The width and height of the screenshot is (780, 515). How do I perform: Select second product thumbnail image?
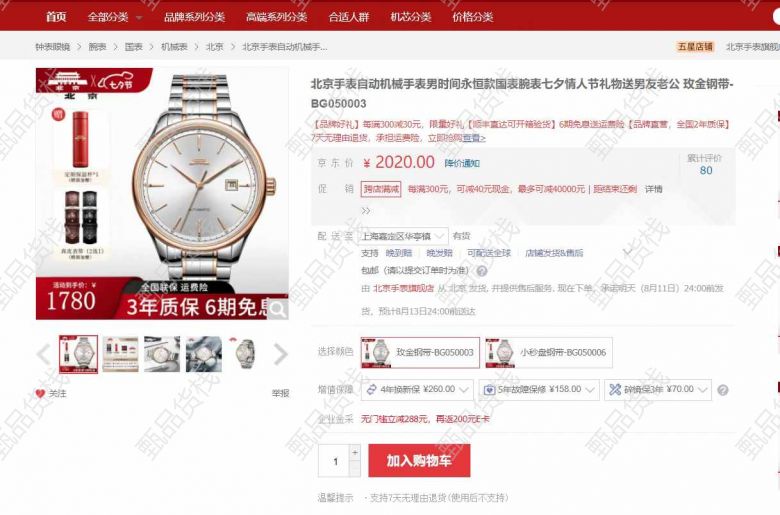click(120, 354)
